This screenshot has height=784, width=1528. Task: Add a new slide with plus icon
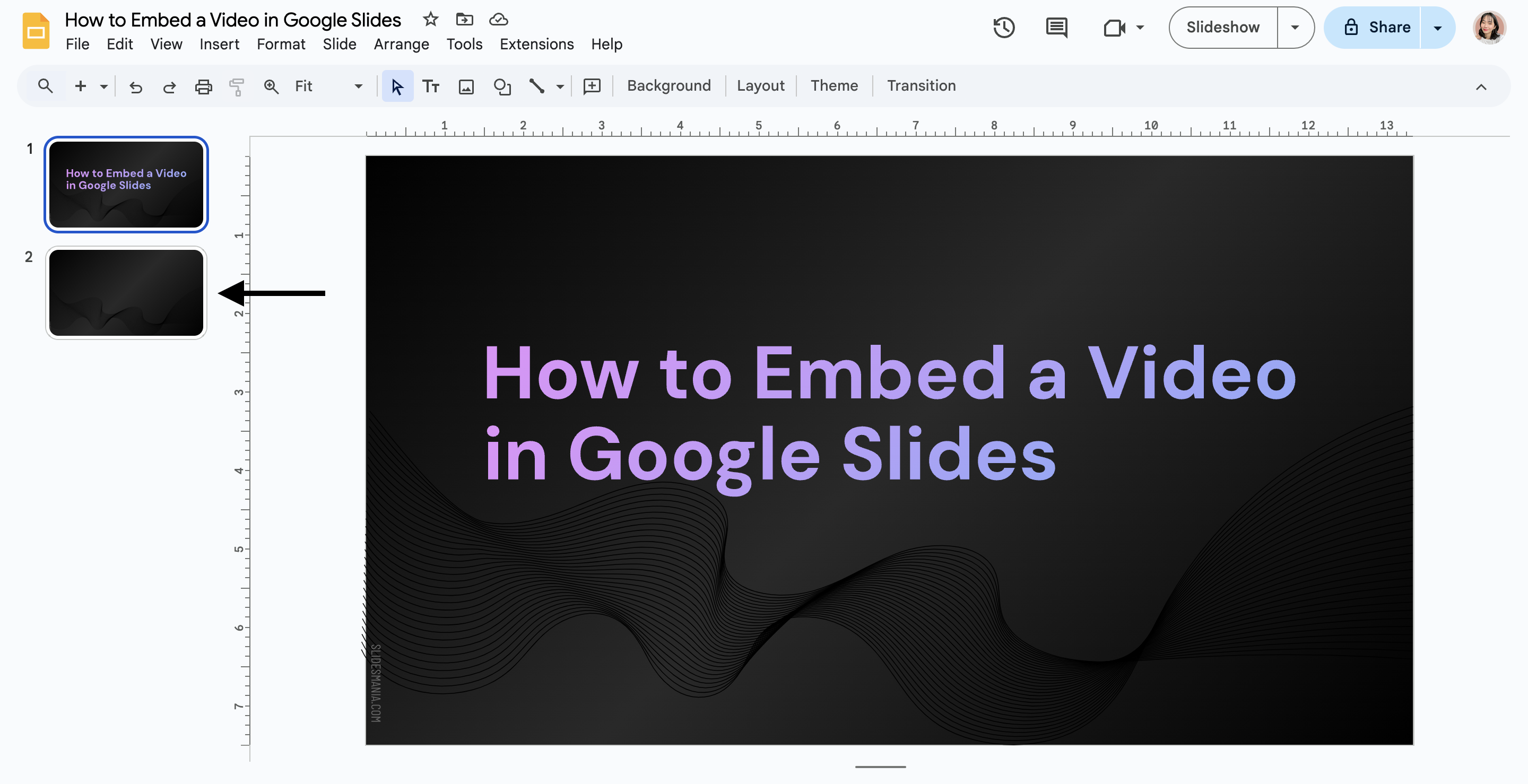click(81, 86)
